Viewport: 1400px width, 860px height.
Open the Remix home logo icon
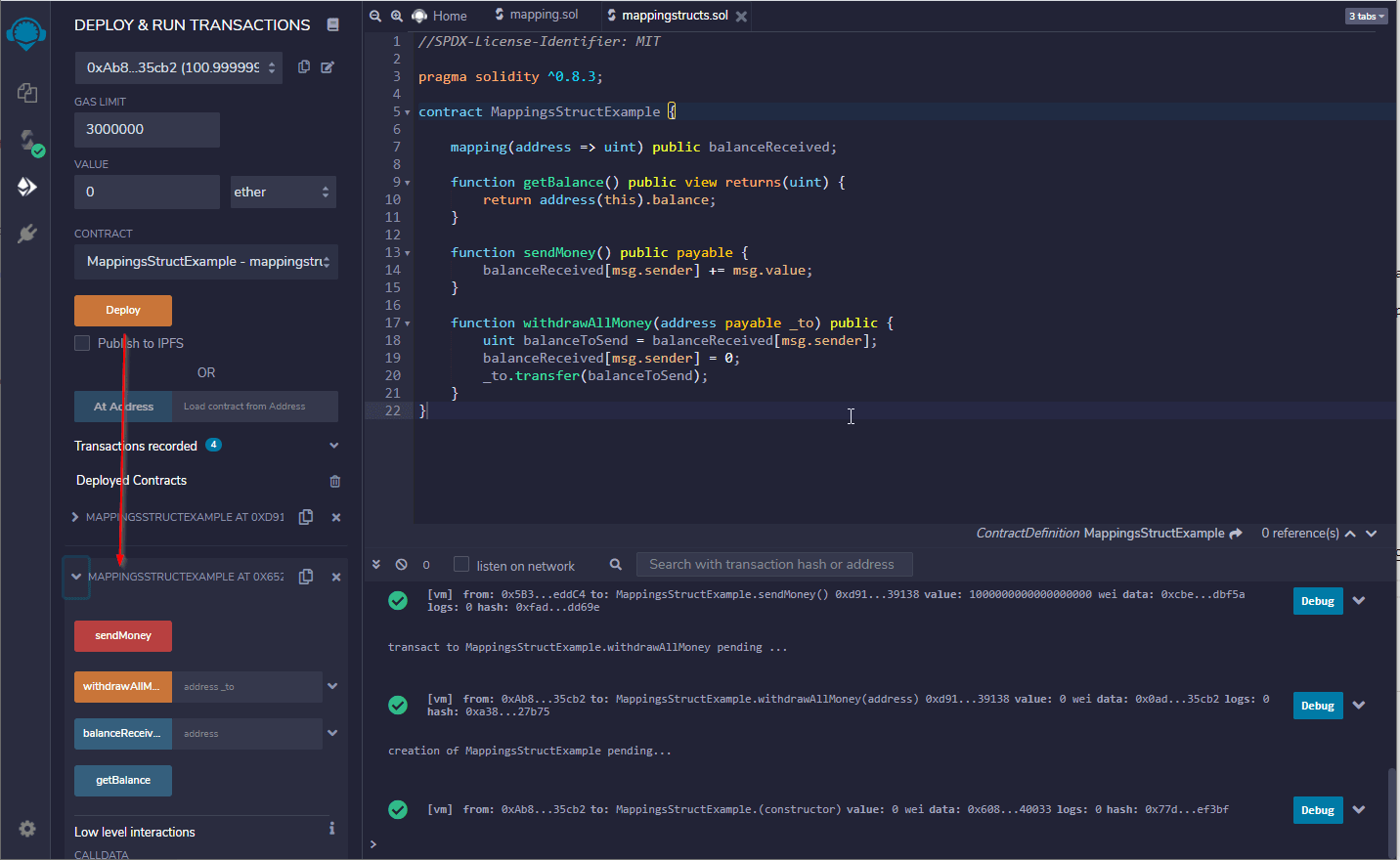point(26,34)
